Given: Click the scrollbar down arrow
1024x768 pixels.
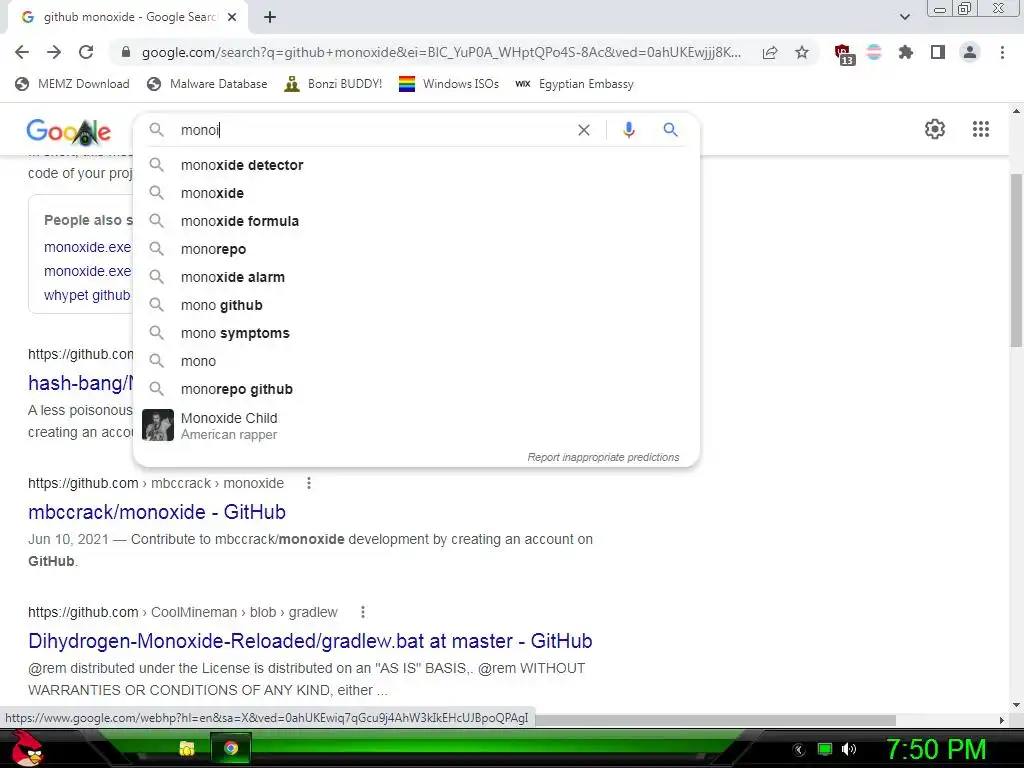Looking at the screenshot, I should [1016, 704].
